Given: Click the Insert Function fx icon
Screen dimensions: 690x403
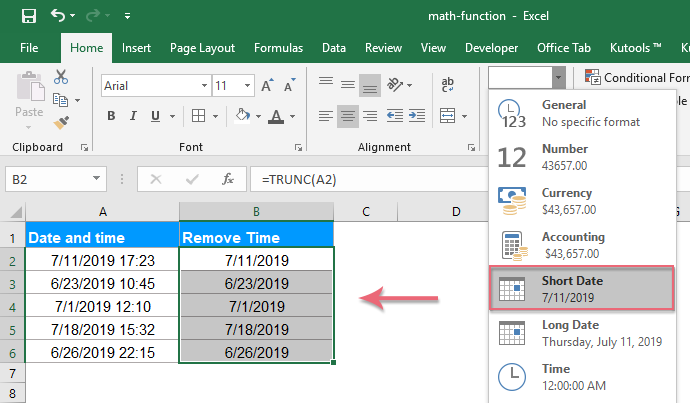Looking at the screenshot, I should click(228, 180).
